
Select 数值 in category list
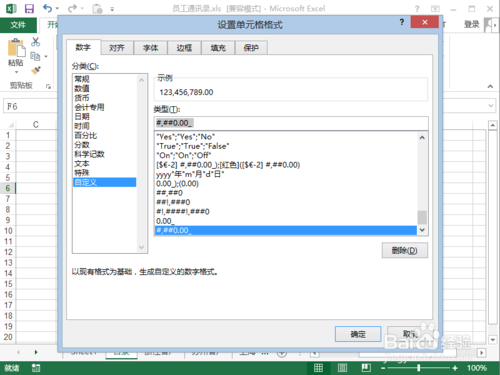[105, 88]
